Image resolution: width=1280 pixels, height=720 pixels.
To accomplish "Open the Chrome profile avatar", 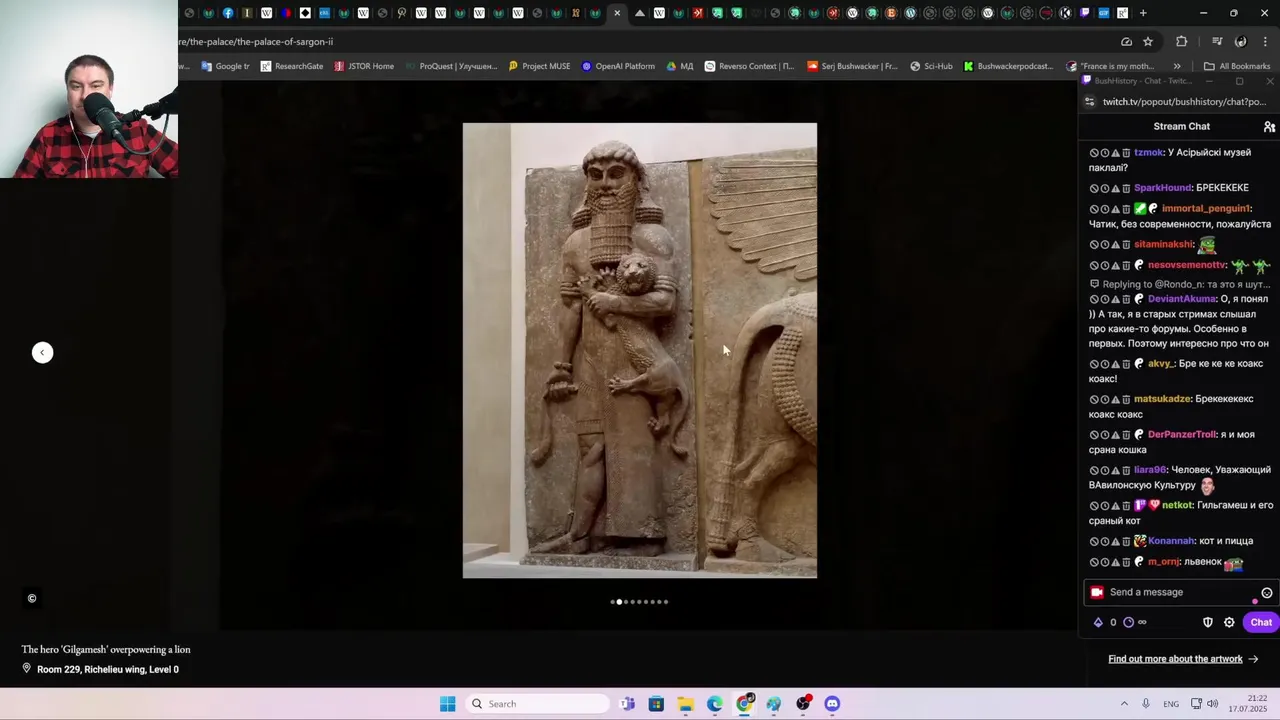I will (1241, 42).
